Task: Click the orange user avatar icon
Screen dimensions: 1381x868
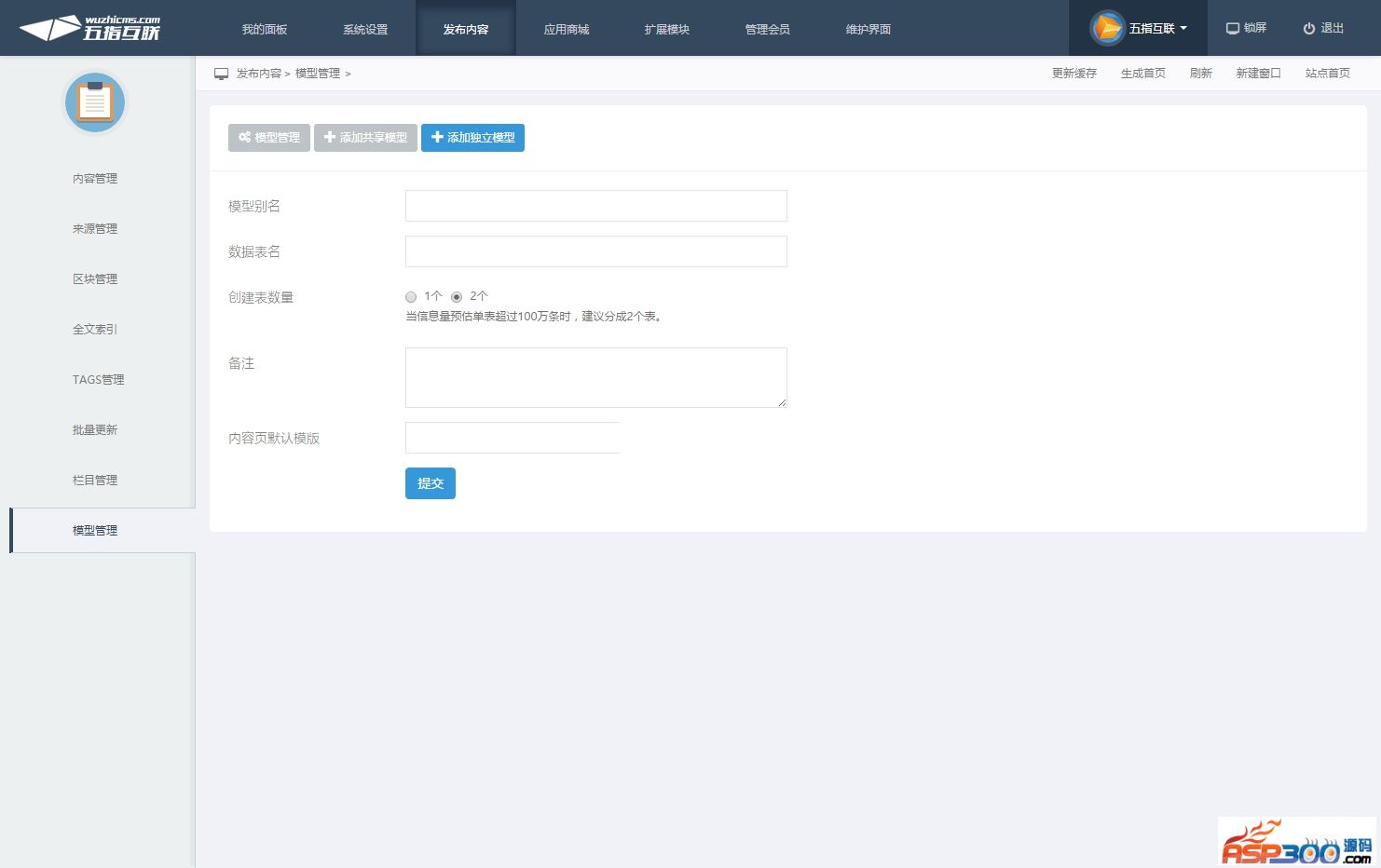Action: pyautogui.click(x=1107, y=28)
